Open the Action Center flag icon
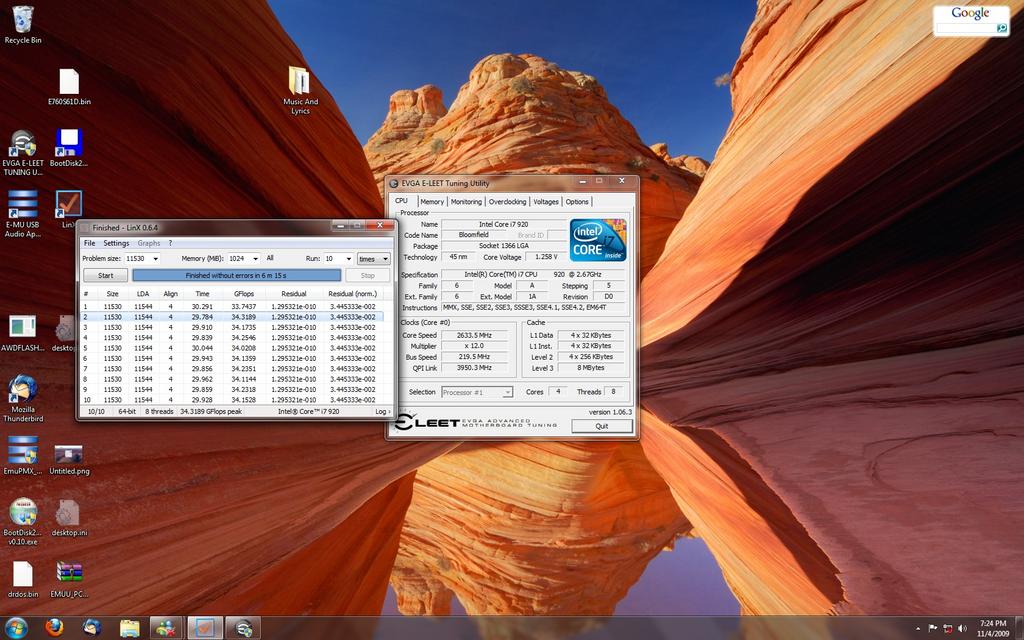The image size is (1024, 640). point(933,628)
